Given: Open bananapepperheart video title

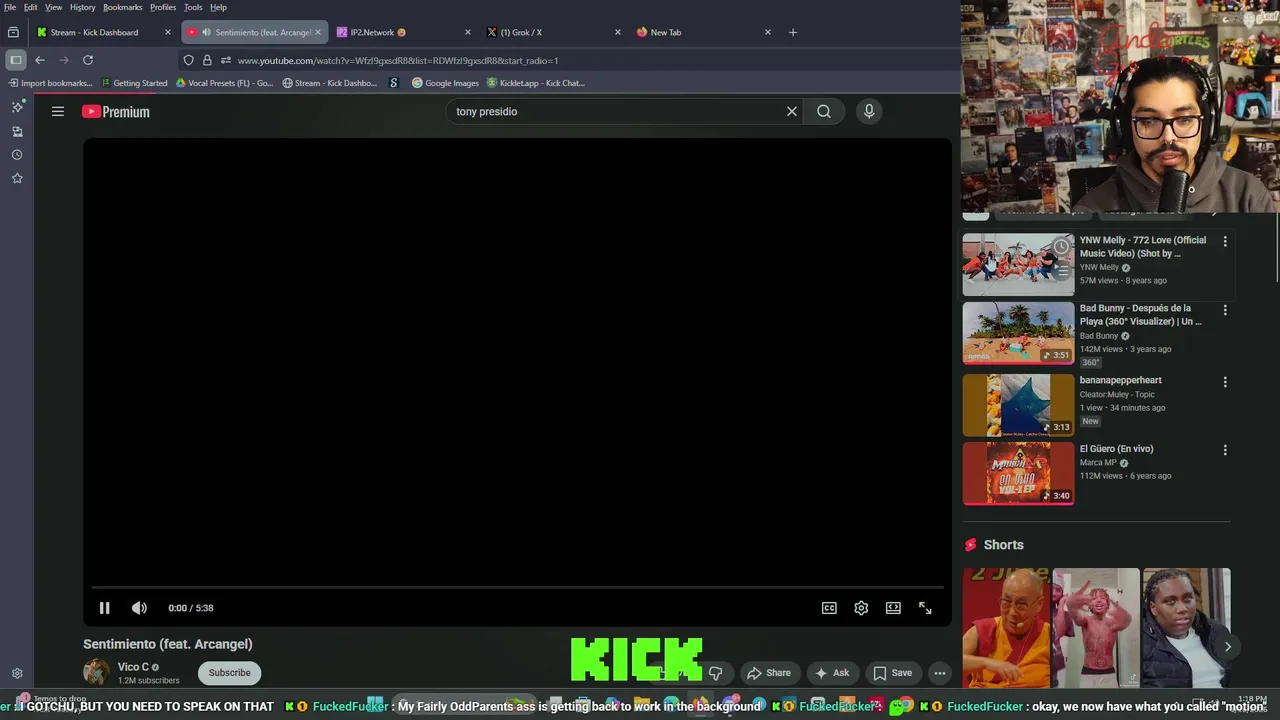Looking at the screenshot, I should (x=1120, y=380).
